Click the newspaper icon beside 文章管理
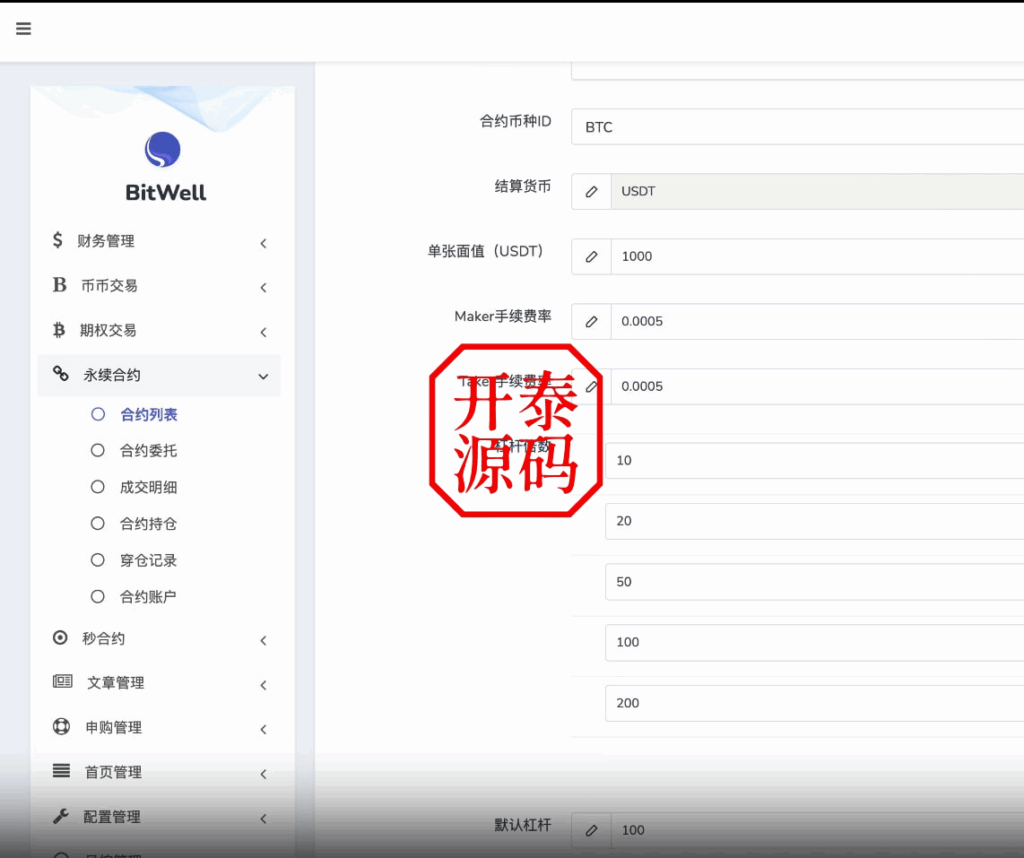 [x=63, y=682]
